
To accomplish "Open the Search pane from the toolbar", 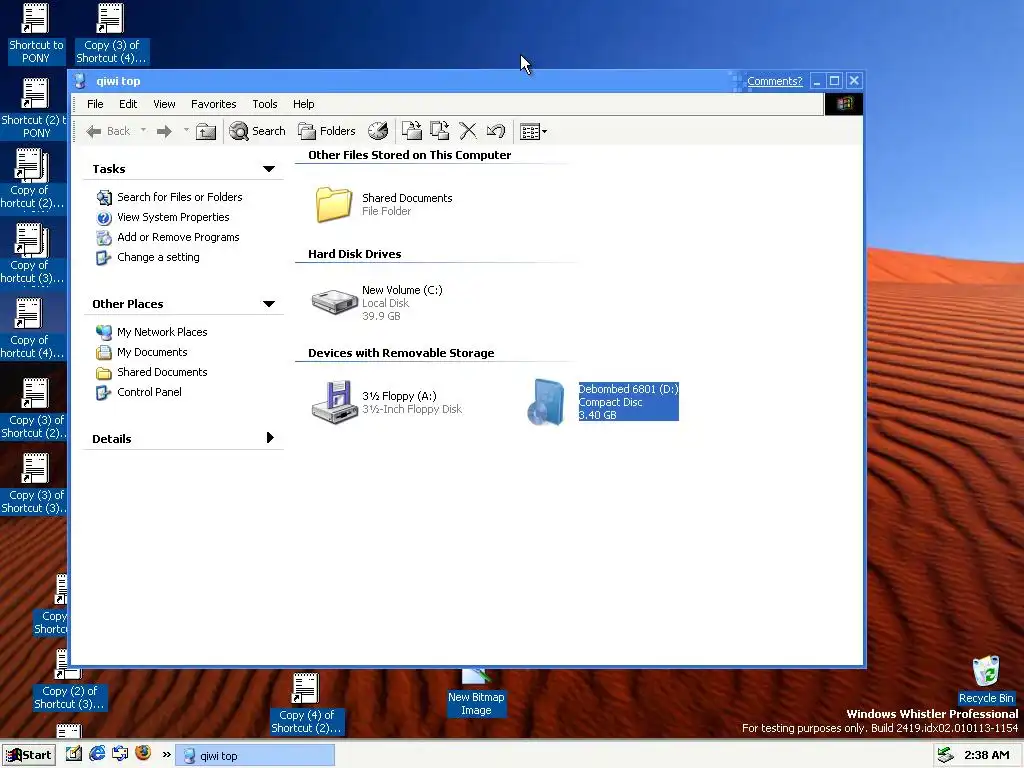I will [x=257, y=131].
